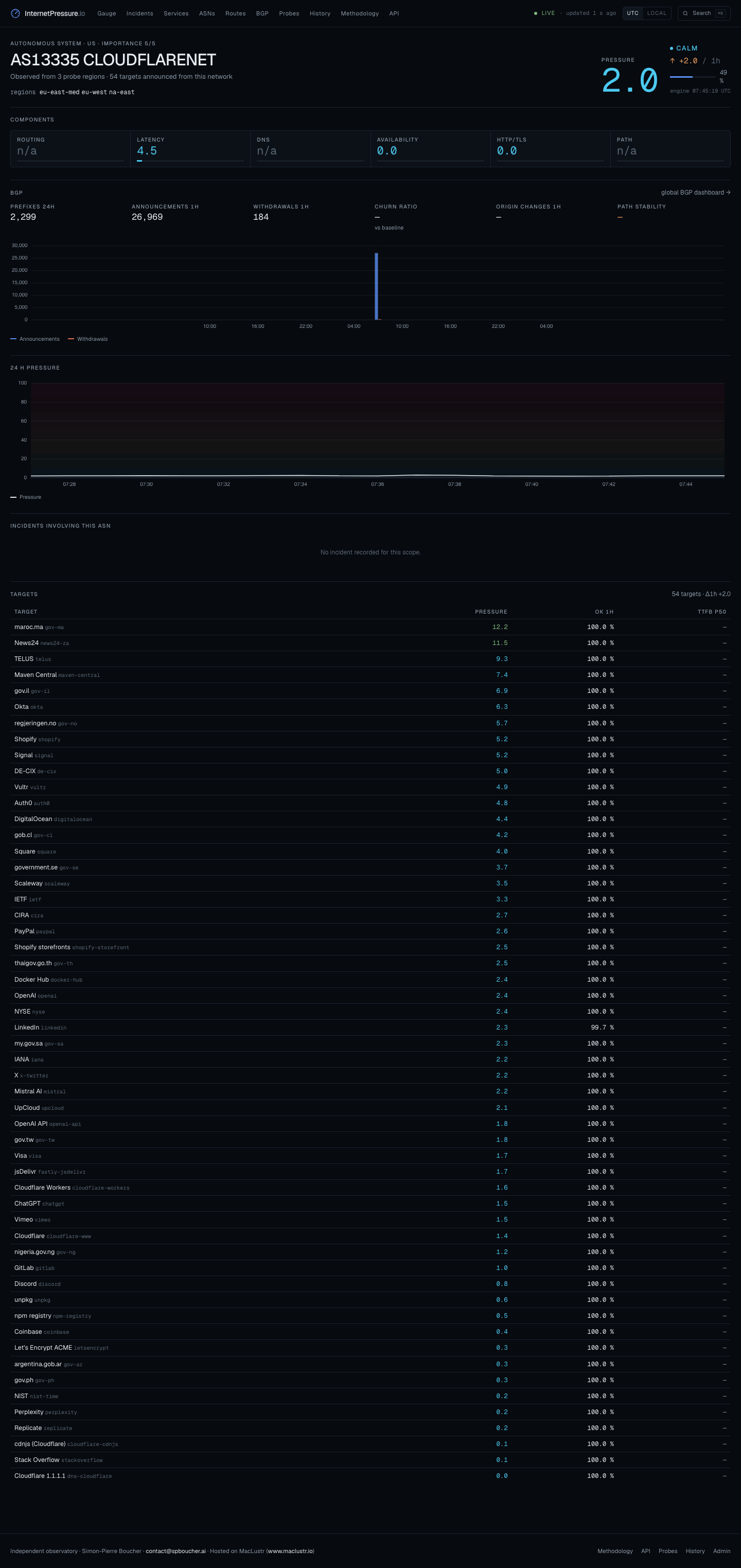Open the OpenAI API target row

pyautogui.click(x=370, y=1124)
